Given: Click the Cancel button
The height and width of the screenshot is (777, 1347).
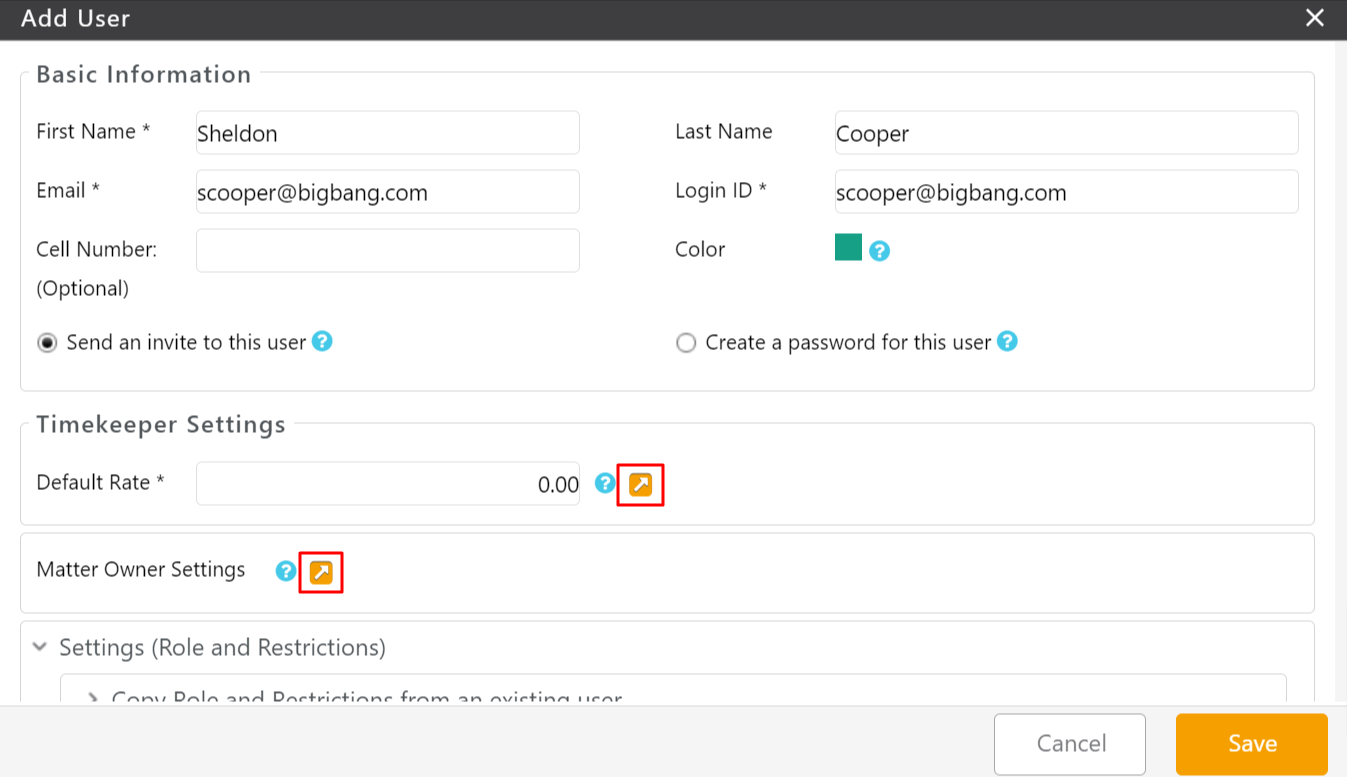Looking at the screenshot, I should [x=1069, y=744].
